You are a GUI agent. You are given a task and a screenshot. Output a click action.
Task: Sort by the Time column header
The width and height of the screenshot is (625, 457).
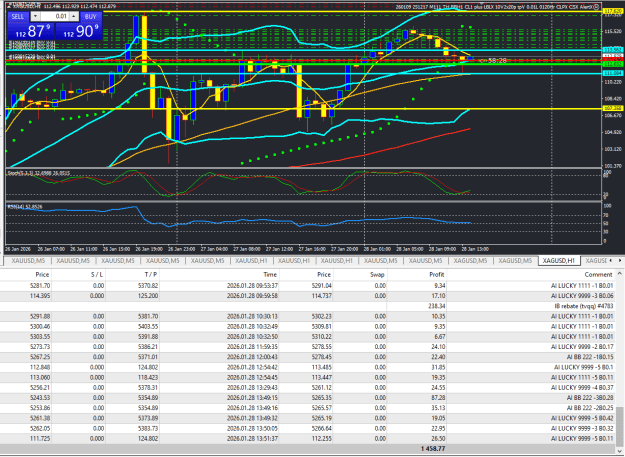tap(270, 275)
